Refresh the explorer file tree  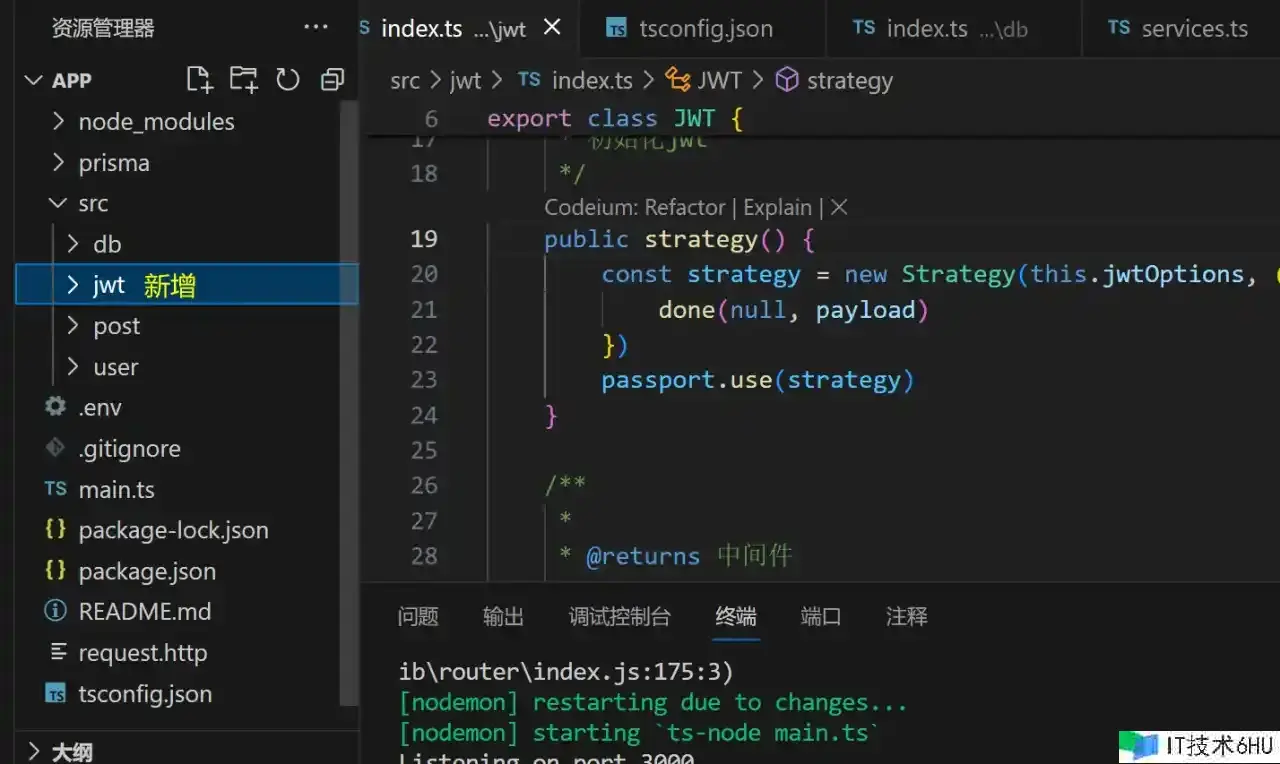point(288,80)
